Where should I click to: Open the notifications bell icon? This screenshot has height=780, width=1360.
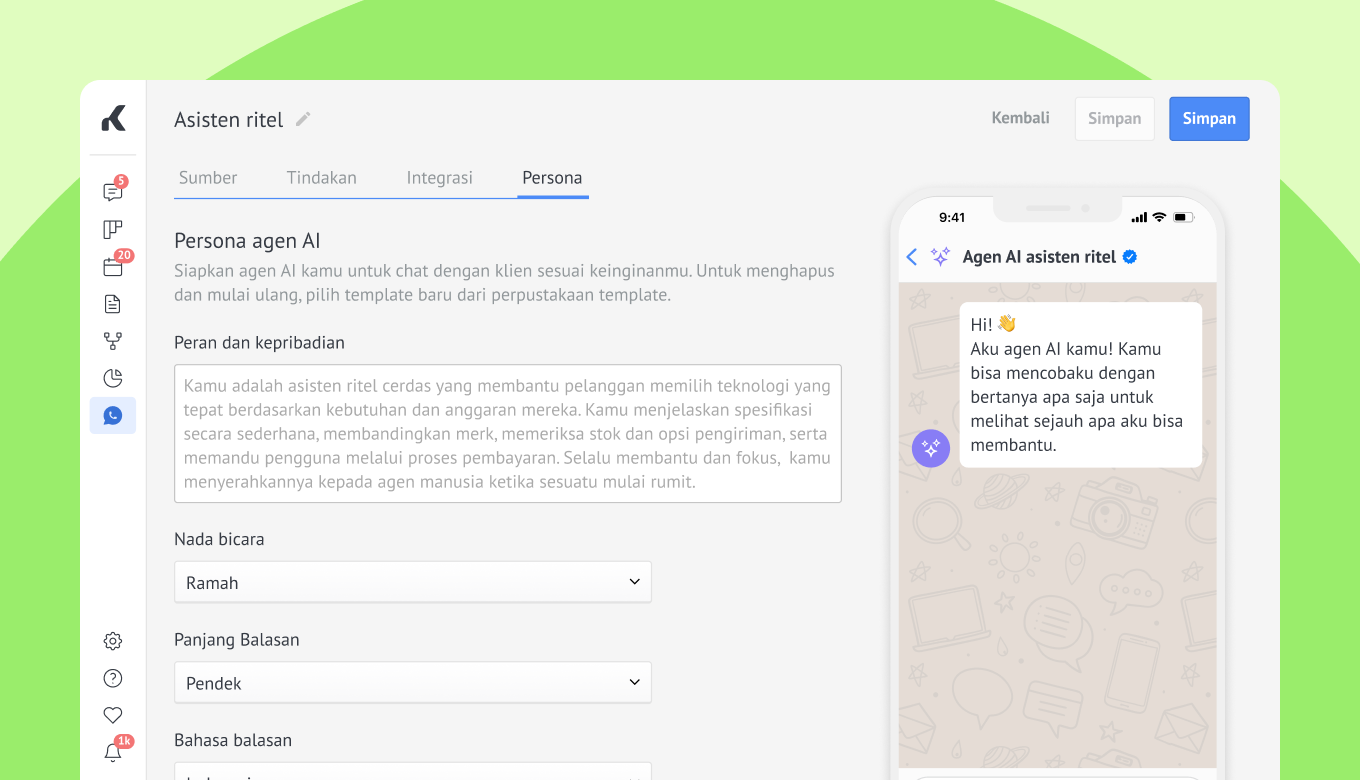(x=112, y=752)
